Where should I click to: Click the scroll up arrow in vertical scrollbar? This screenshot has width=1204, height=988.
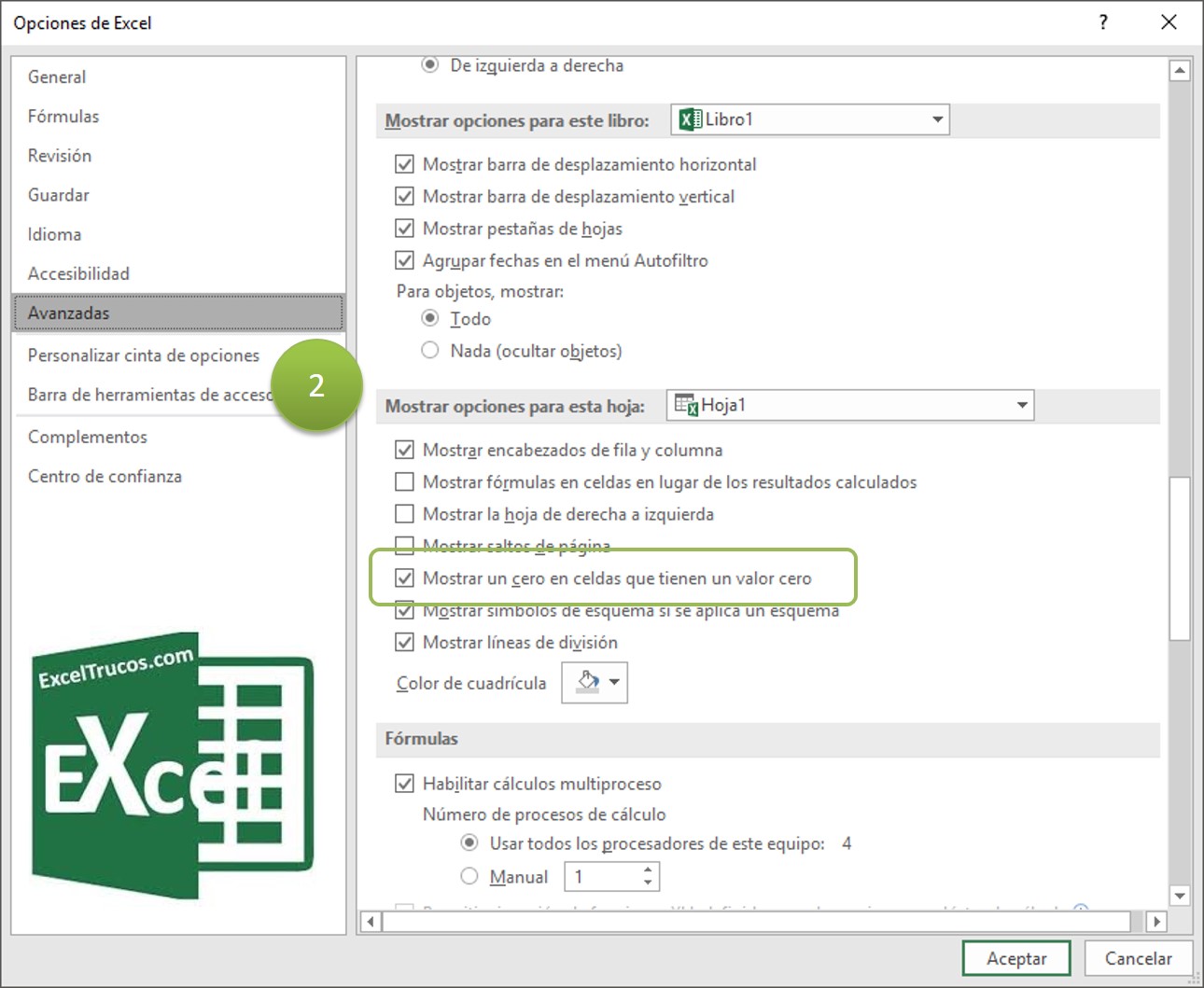tap(1180, 71)
